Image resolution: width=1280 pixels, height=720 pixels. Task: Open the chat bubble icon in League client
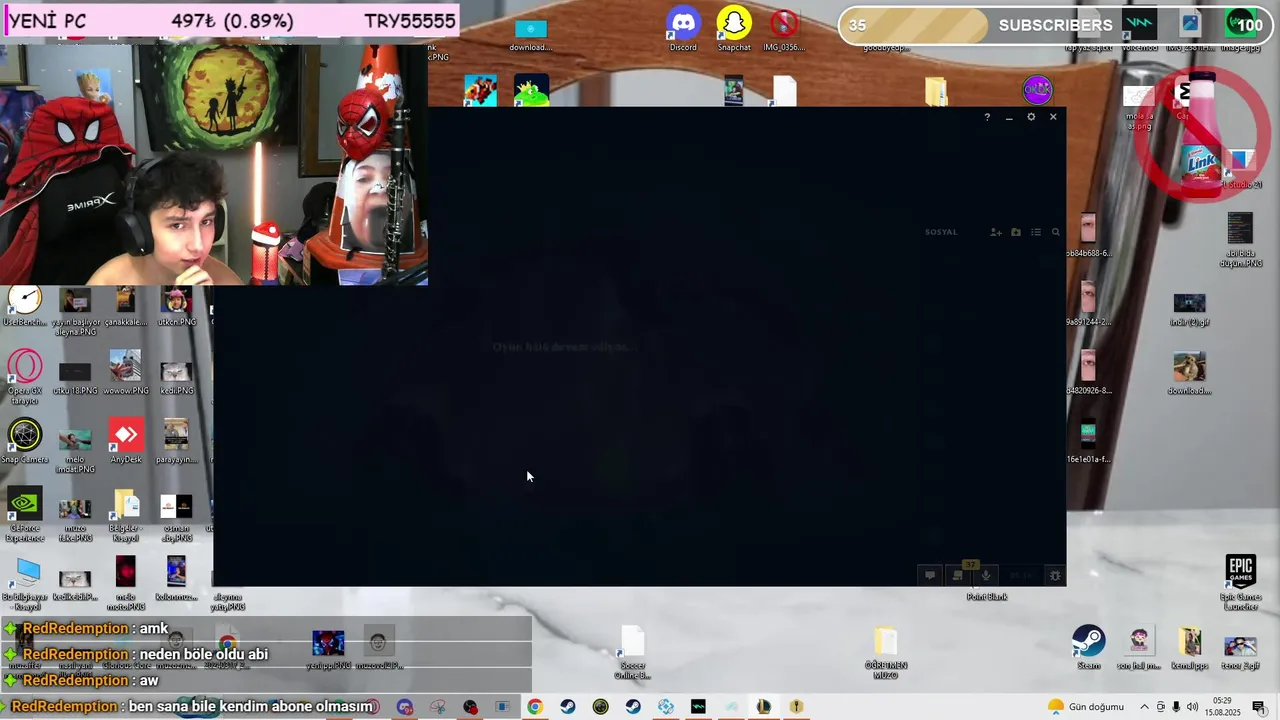click(x=930, y=575)
